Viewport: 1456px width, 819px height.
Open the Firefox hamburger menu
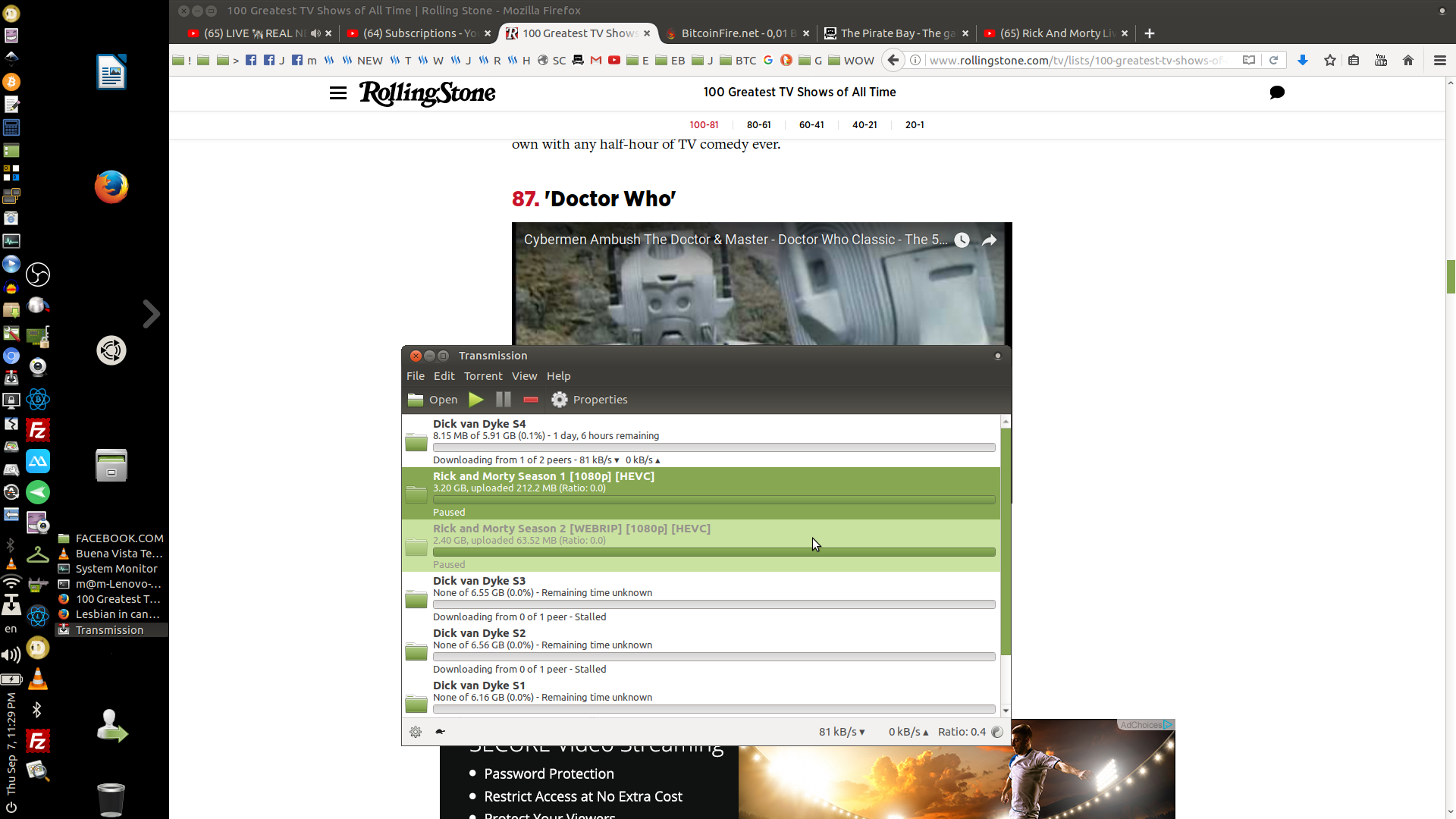[1440, 61]
